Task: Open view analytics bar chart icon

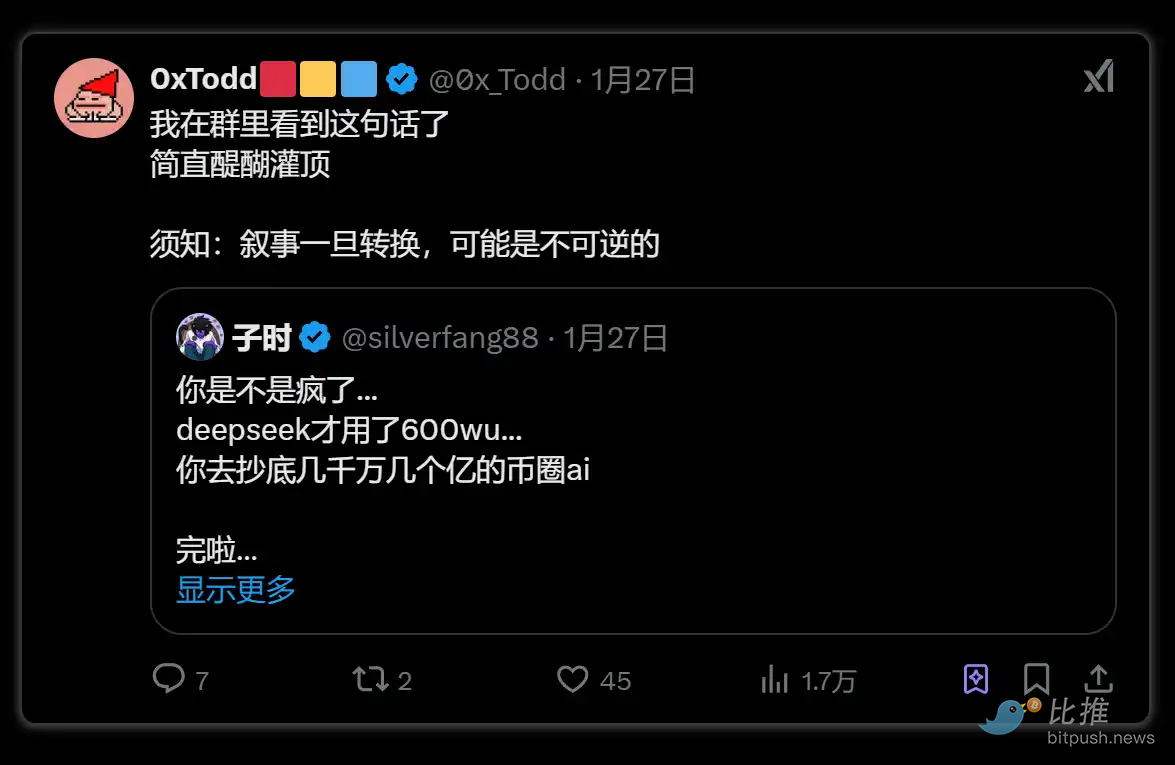Action: (774, 680)
